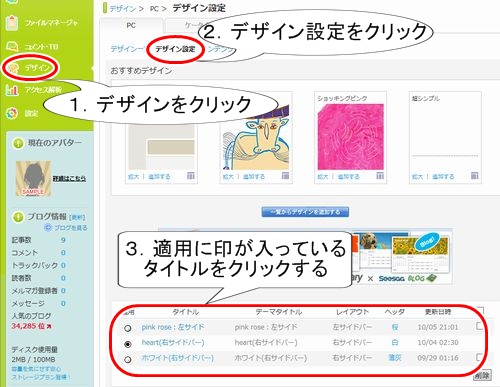Open the デザイン設定 sub tab

[175, 49]
